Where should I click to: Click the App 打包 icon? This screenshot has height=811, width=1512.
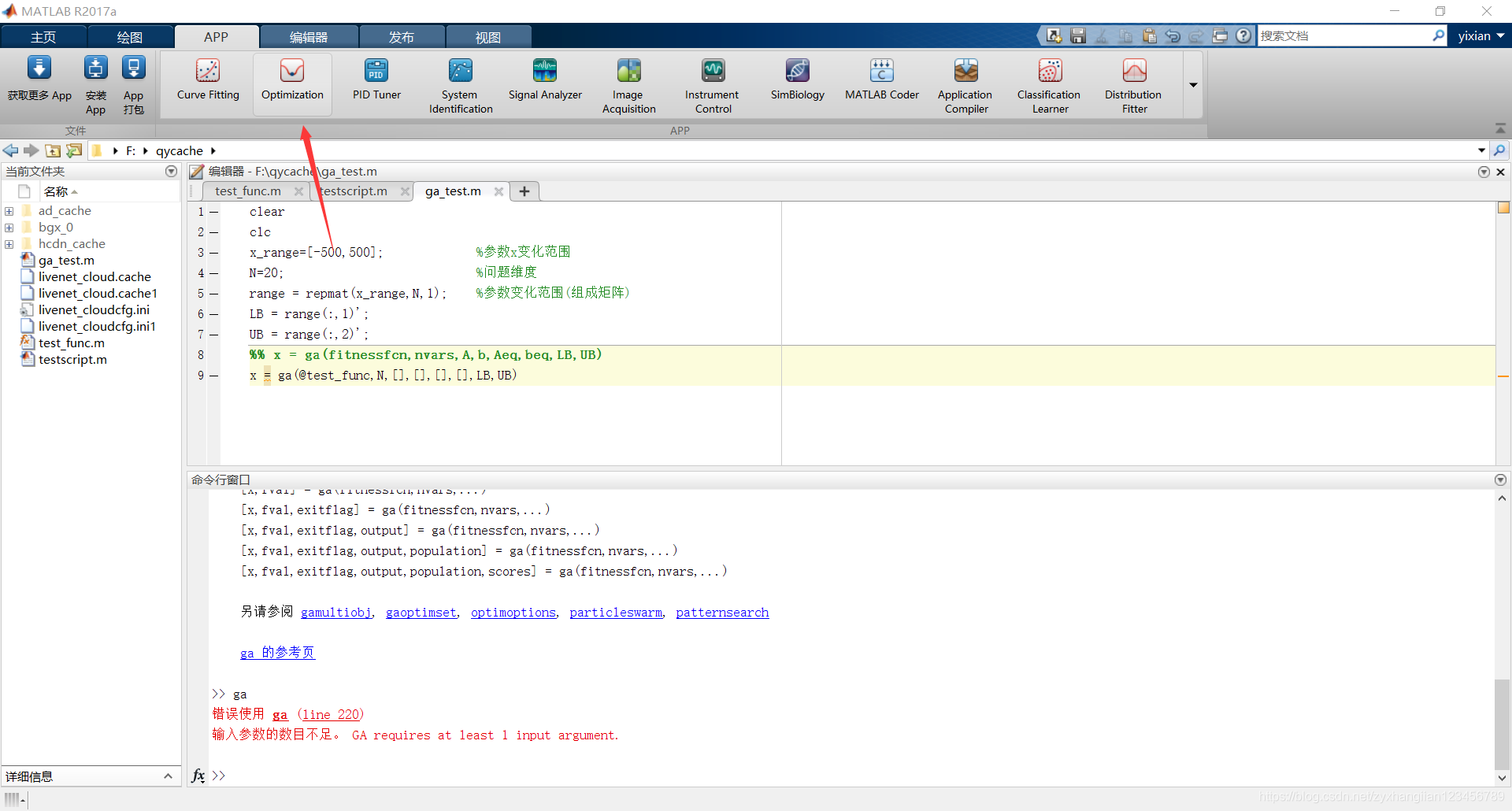(133, 69)
